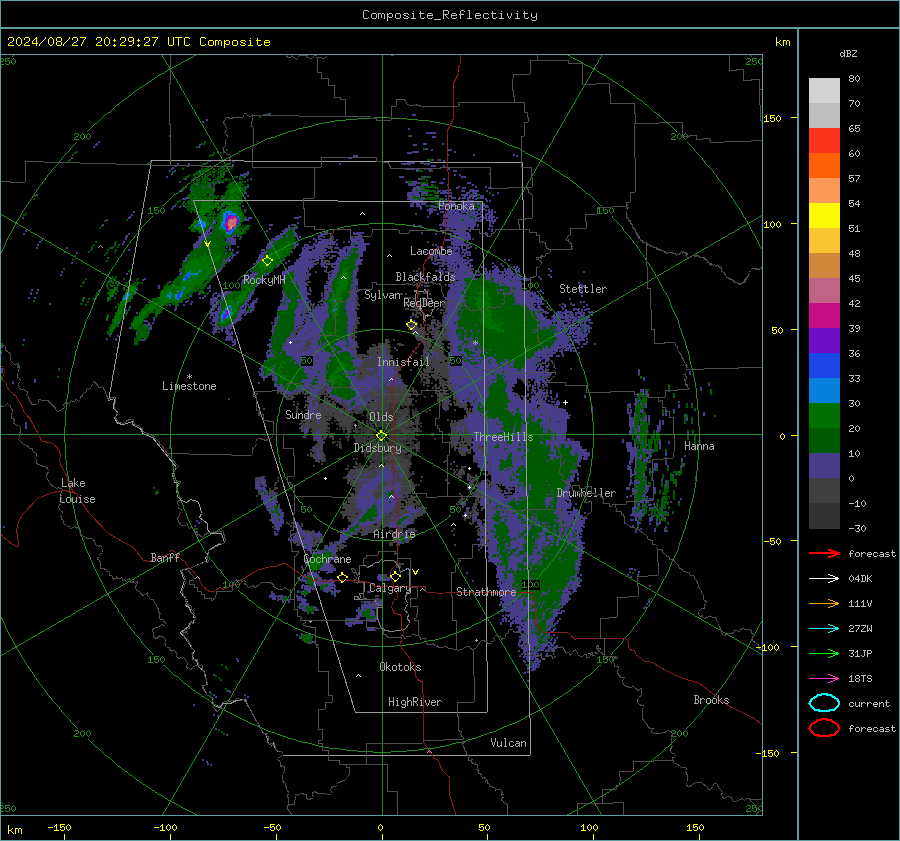Click the 65 dBZ red color swatch
The height and width of the screenshot is (841, 900).
[x=824, y=140]
